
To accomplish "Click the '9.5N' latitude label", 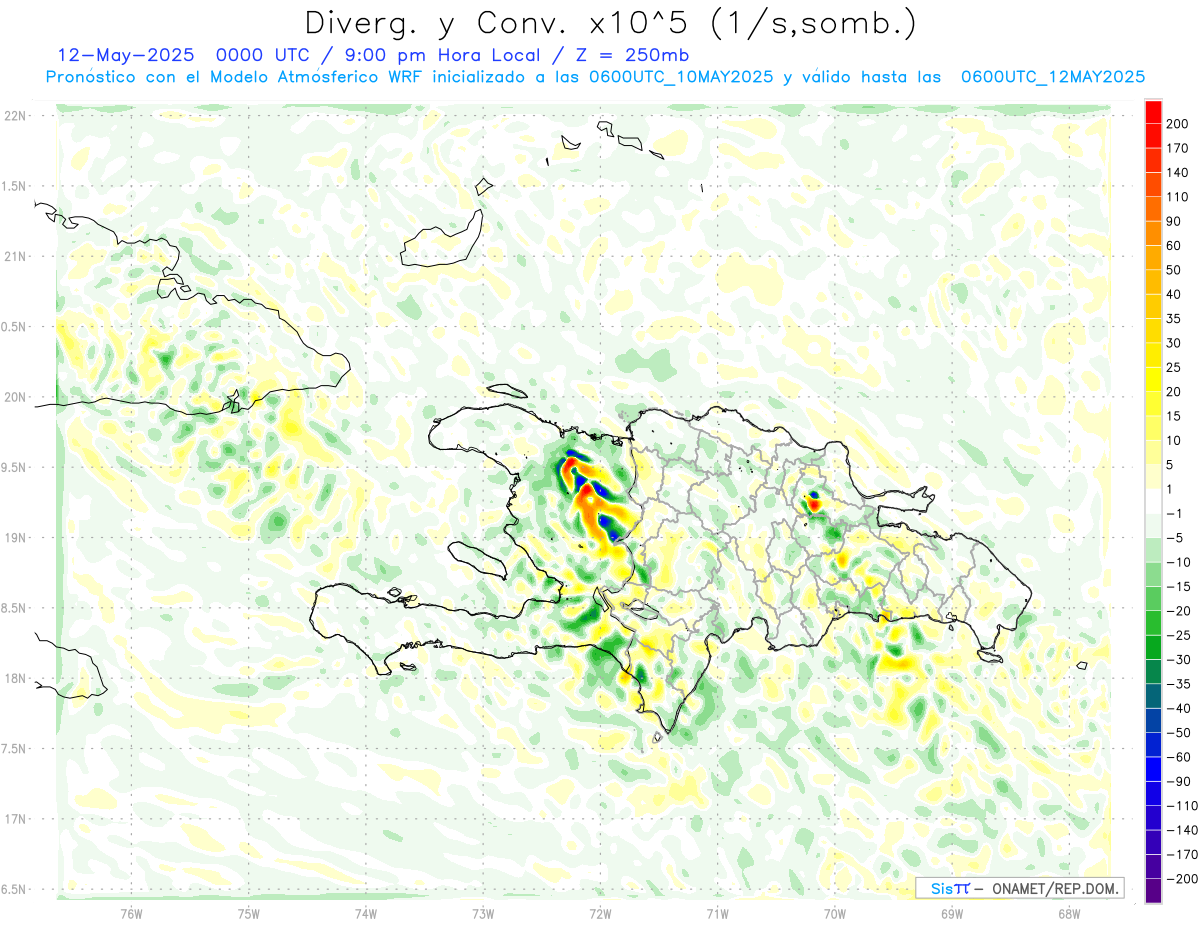I will (15, 467).
